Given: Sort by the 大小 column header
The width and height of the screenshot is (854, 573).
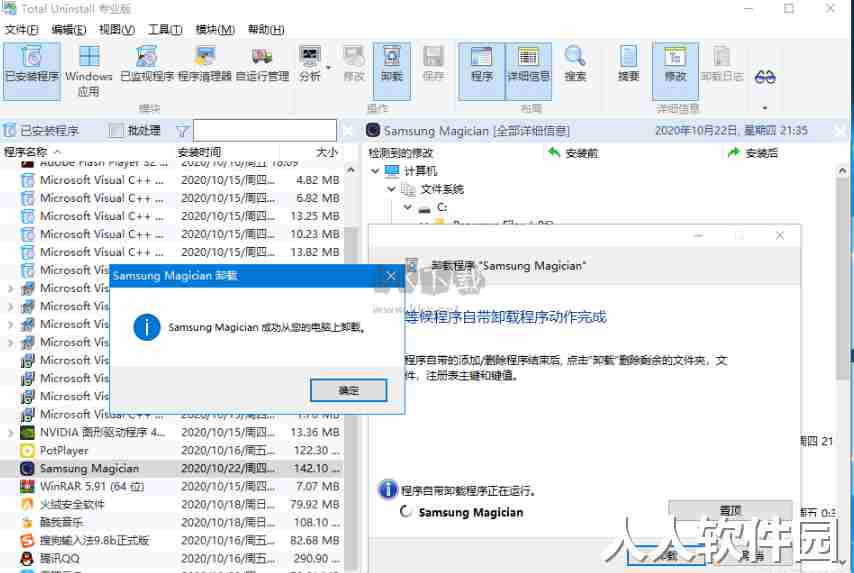Looking at the screenshot, I should tap(327, 152).
